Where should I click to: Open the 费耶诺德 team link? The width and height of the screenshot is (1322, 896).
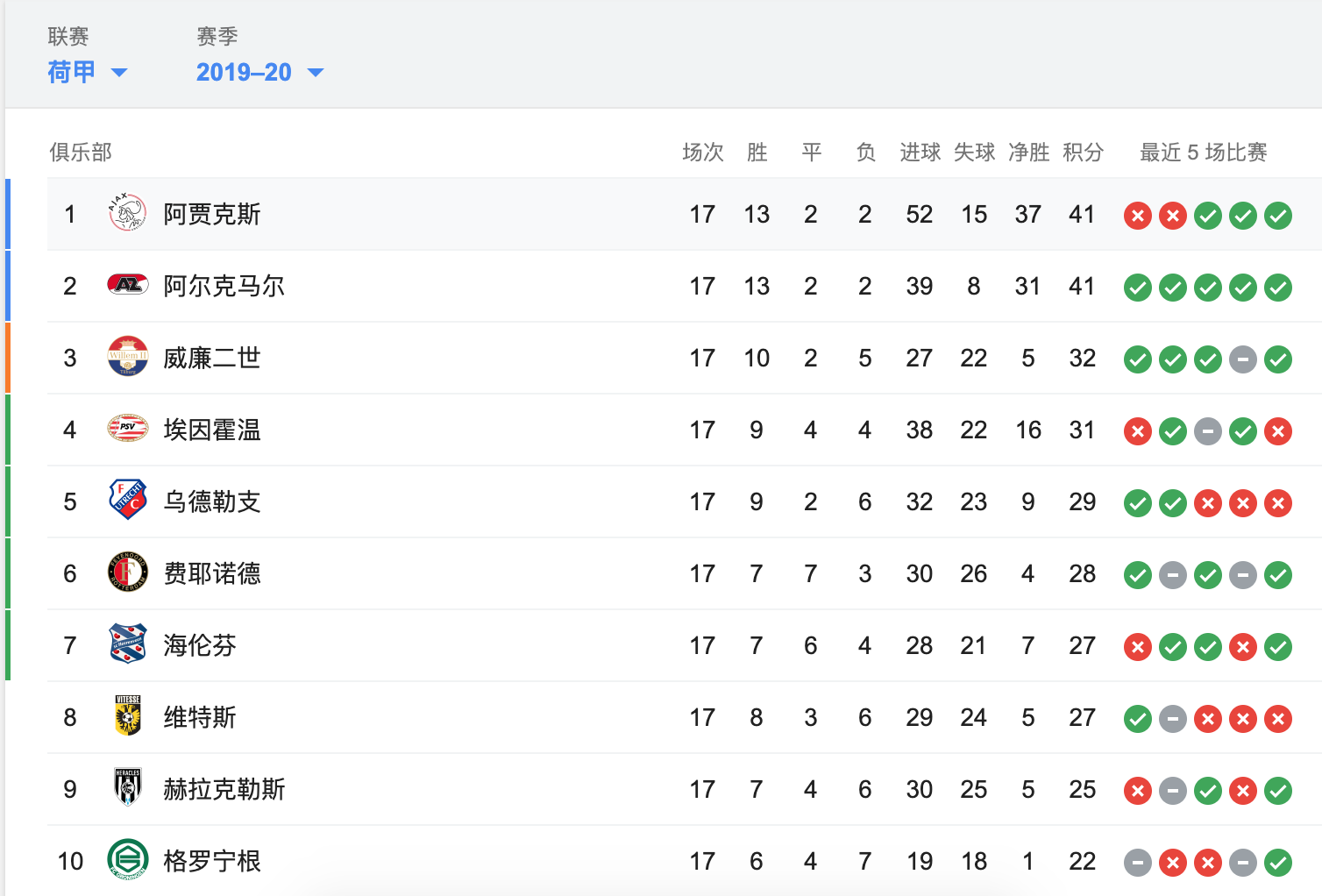click(x=212, y=573)
